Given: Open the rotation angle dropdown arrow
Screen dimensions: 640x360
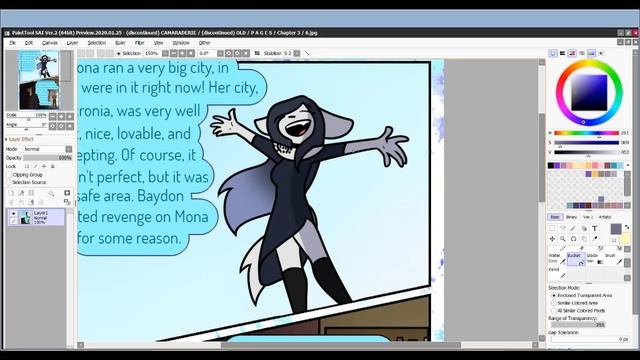Looking at the screenshot, I should click(x=220, y=53).
